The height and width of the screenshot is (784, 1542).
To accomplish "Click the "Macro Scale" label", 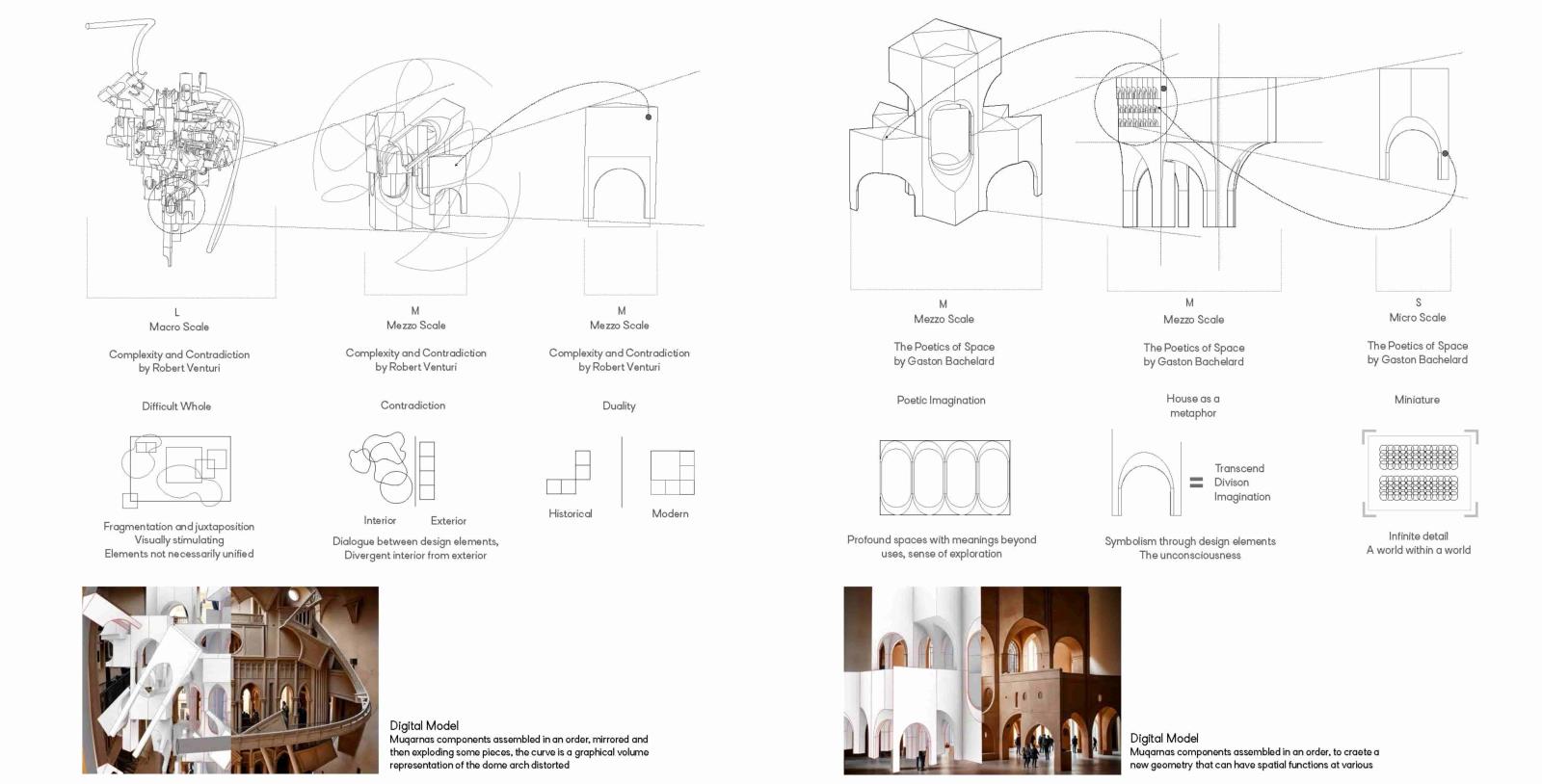I will coord(178,327).
